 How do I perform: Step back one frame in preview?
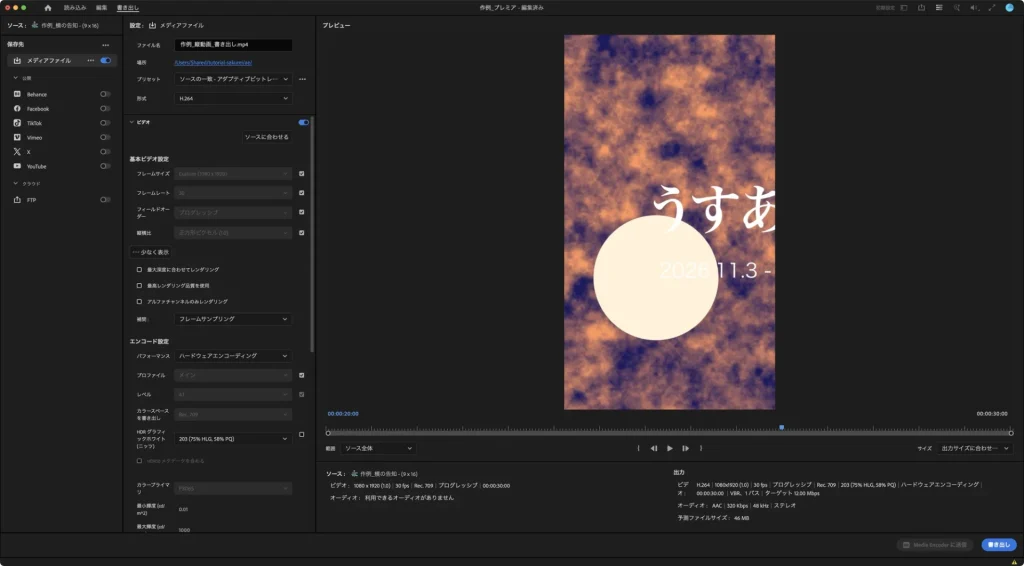(654, 448)
